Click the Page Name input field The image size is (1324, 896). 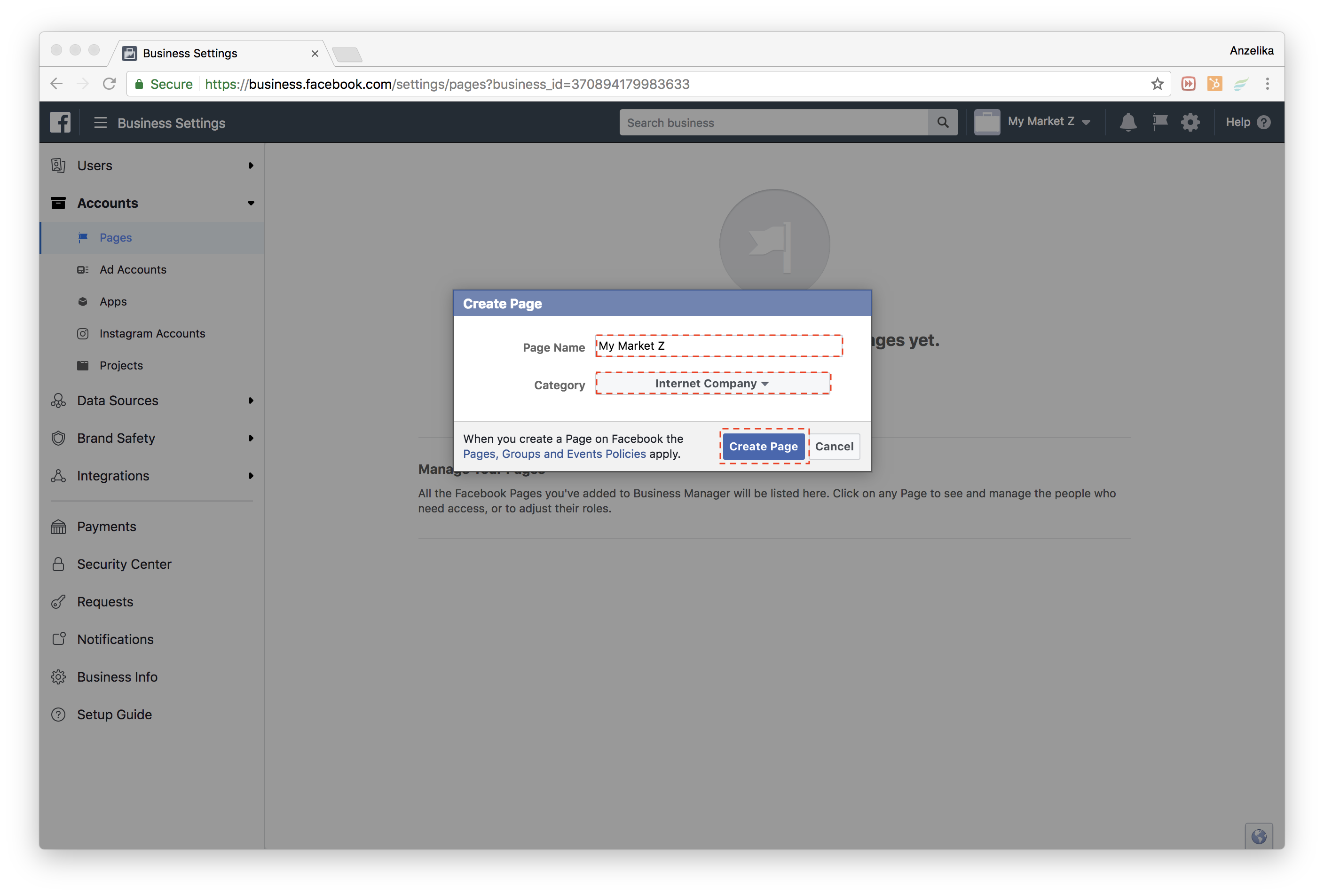[x=718, y=346]
